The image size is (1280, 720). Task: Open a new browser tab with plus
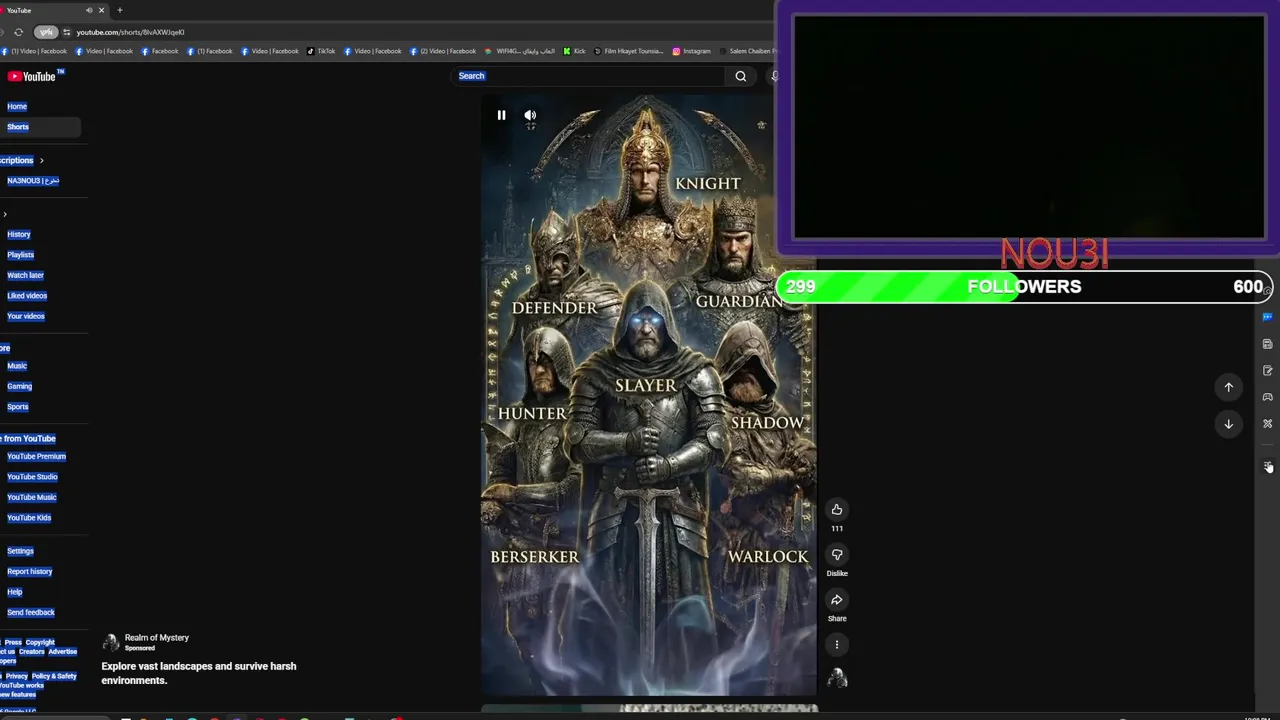point(120,10)
